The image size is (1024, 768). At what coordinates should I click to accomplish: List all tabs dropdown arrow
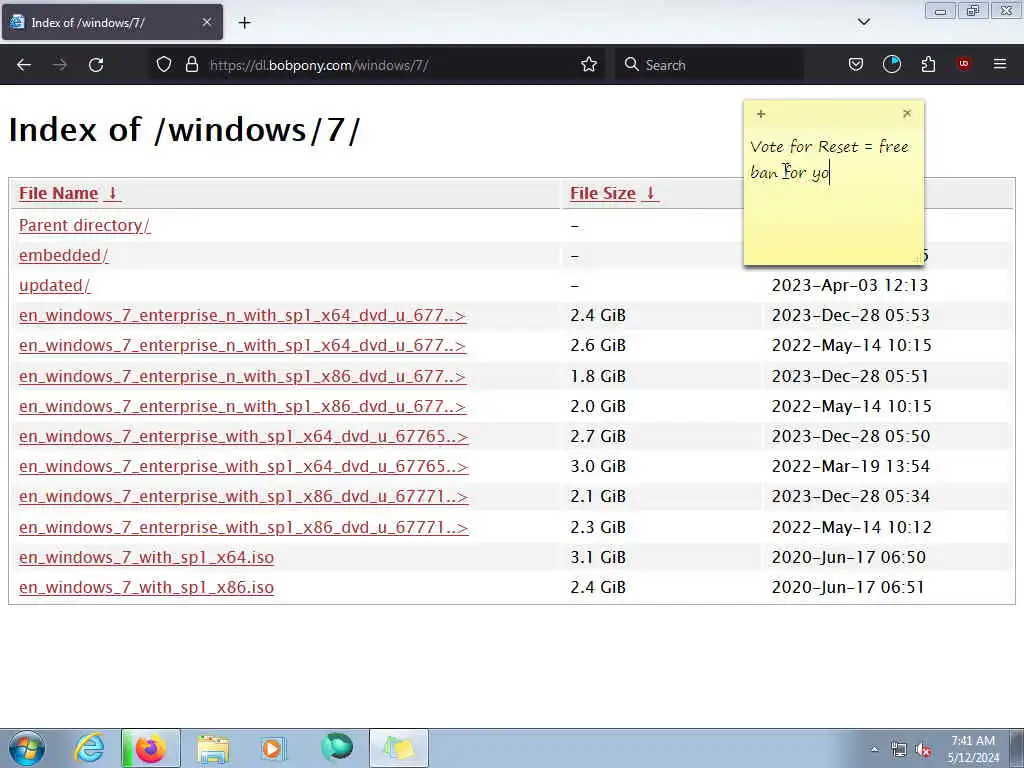point(863,22)
